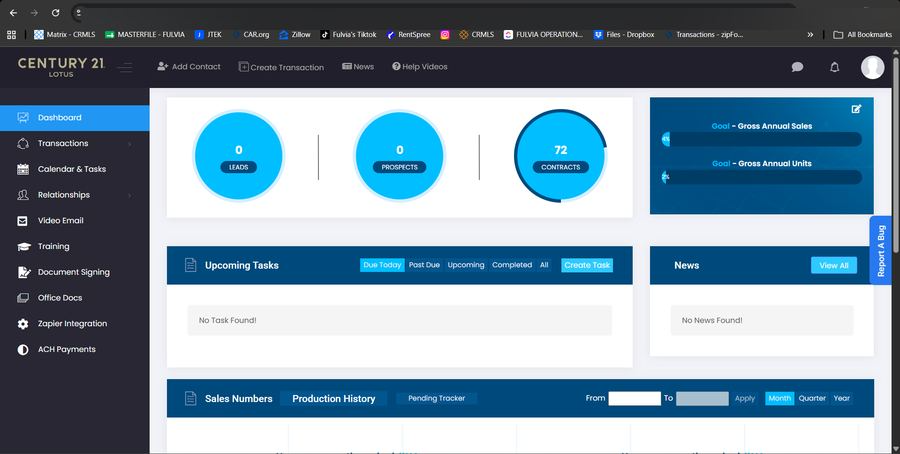Click the "No Task Found!" message
Screen dimensions: 900x454
pos(399,320)
